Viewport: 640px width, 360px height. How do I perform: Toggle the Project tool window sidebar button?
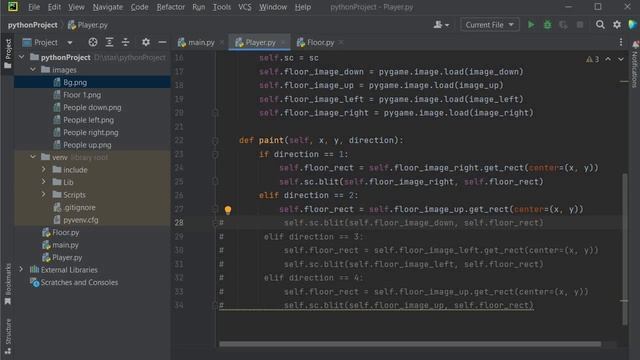8,53
